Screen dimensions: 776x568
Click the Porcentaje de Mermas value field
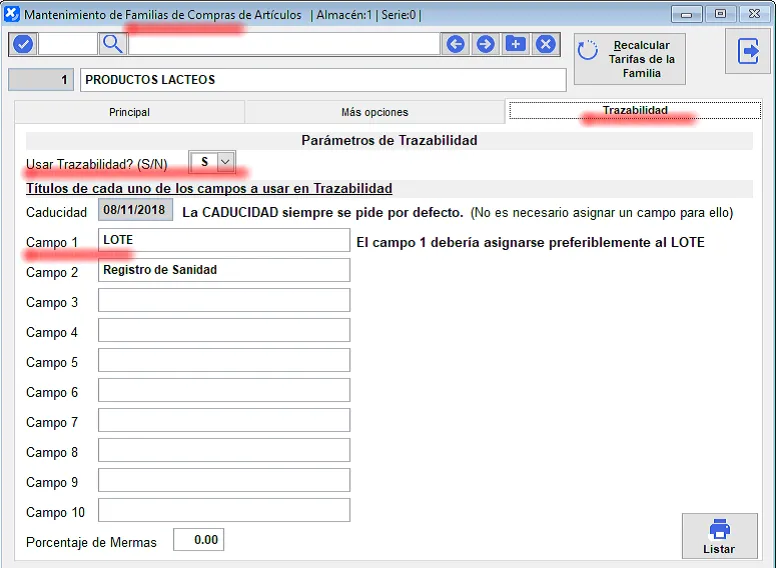198,540
